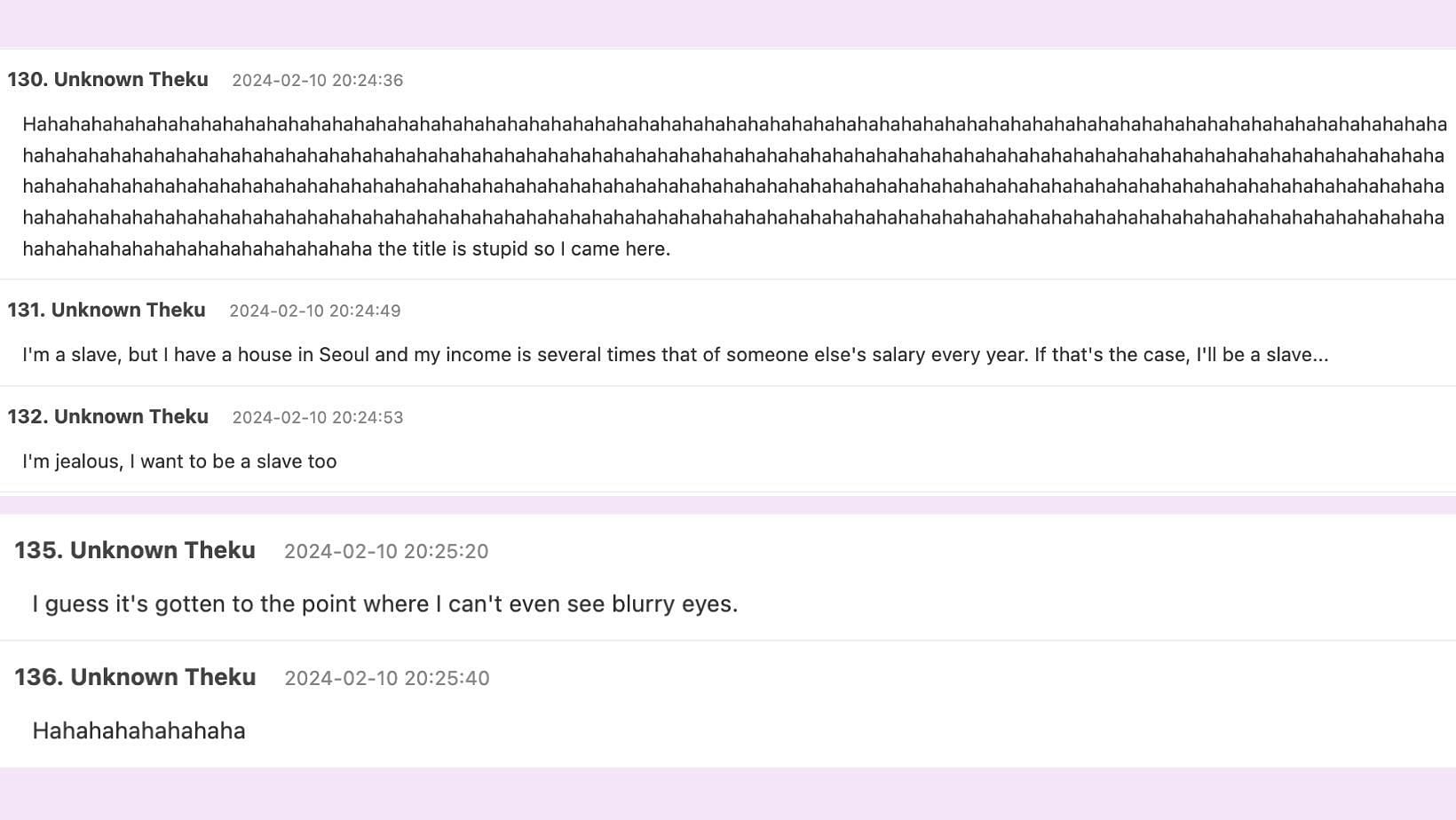Viewport: 1456px width, 820px height.
Task: Click username of comment 130
Action: pos(131,80)
